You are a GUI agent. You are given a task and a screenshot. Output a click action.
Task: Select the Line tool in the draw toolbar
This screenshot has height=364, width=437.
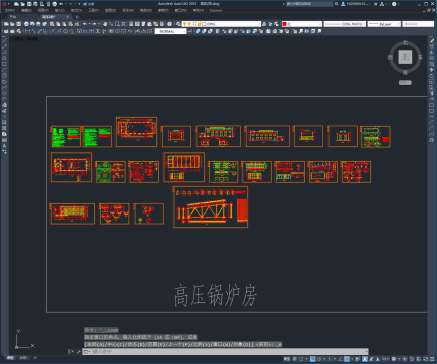[x=4, y=40]
